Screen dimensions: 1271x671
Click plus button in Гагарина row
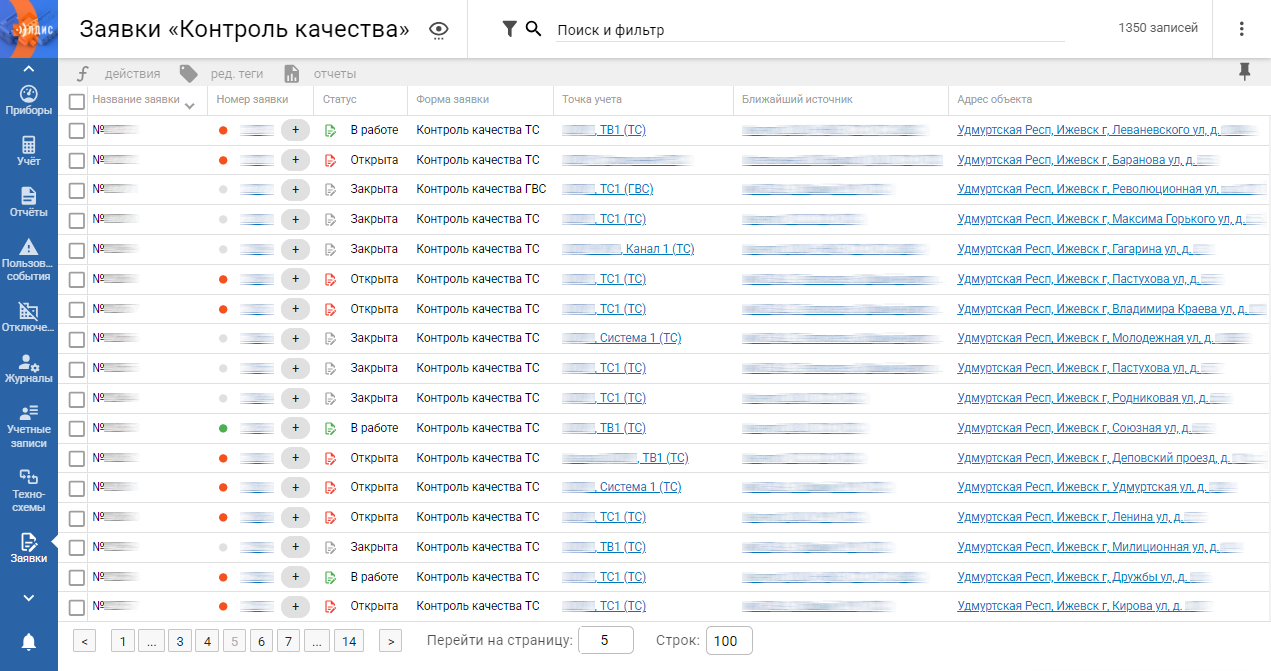tap(295, 249)
